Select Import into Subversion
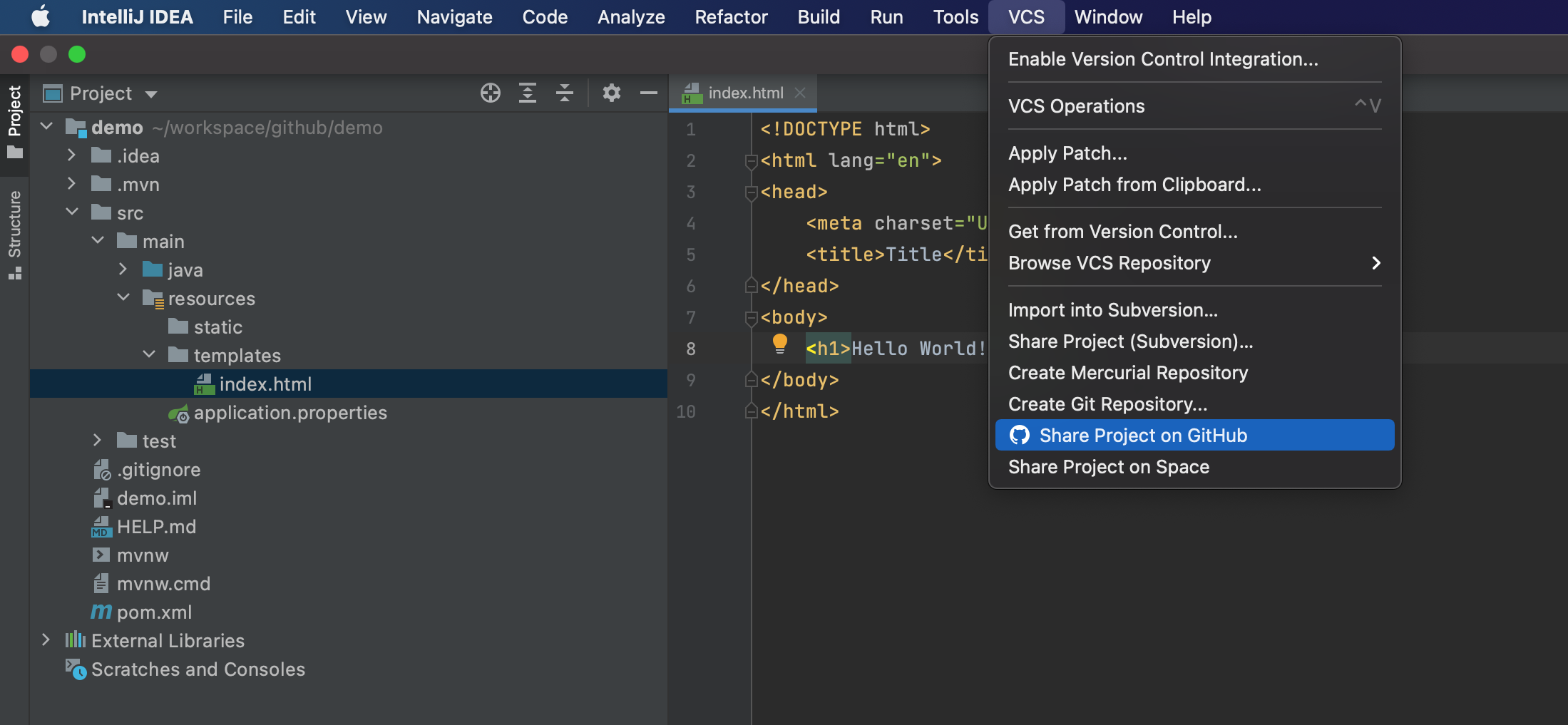The height and width of the screenshot is (725, 1568). tap(1194, 310)
